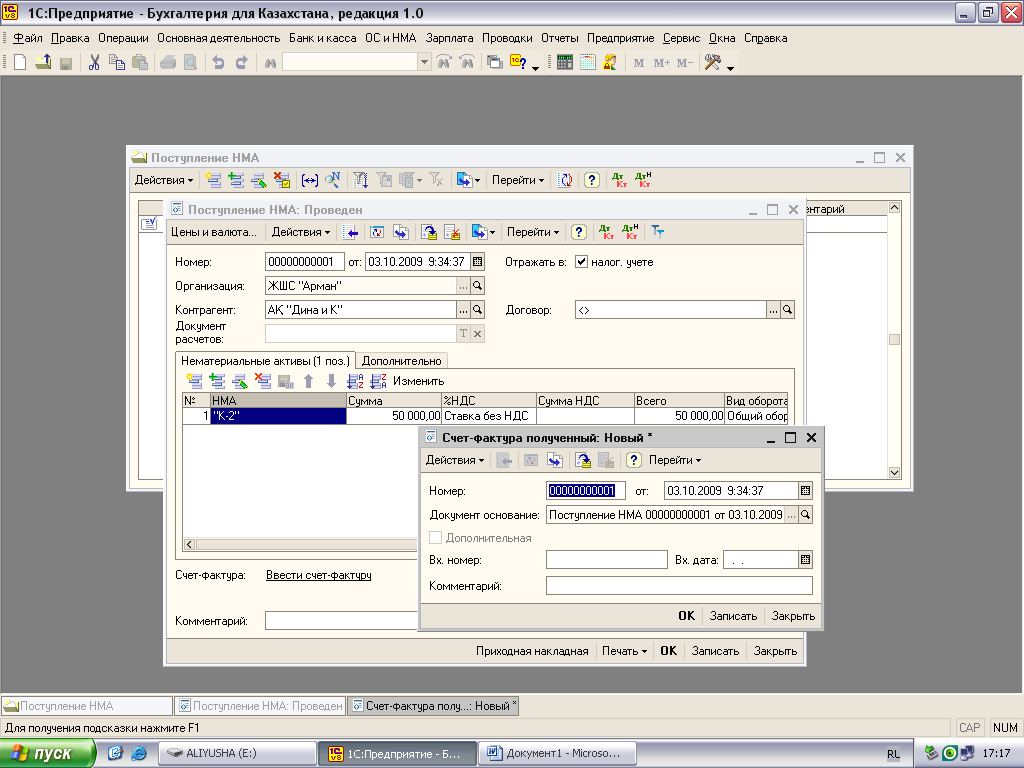Click the Delete row icon in Нематериальные активы table

(x=263, y=381)
